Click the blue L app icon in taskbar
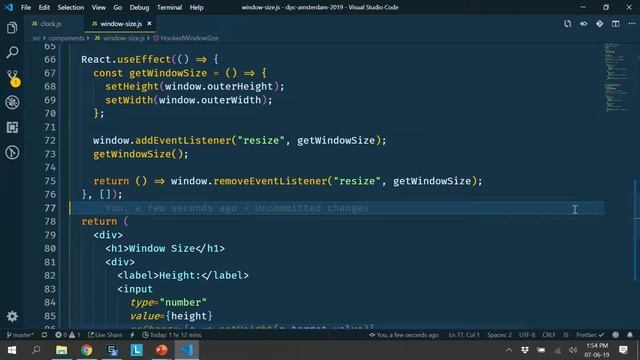The width and height of the screenshot is (640, 360). tap(137, 350)
